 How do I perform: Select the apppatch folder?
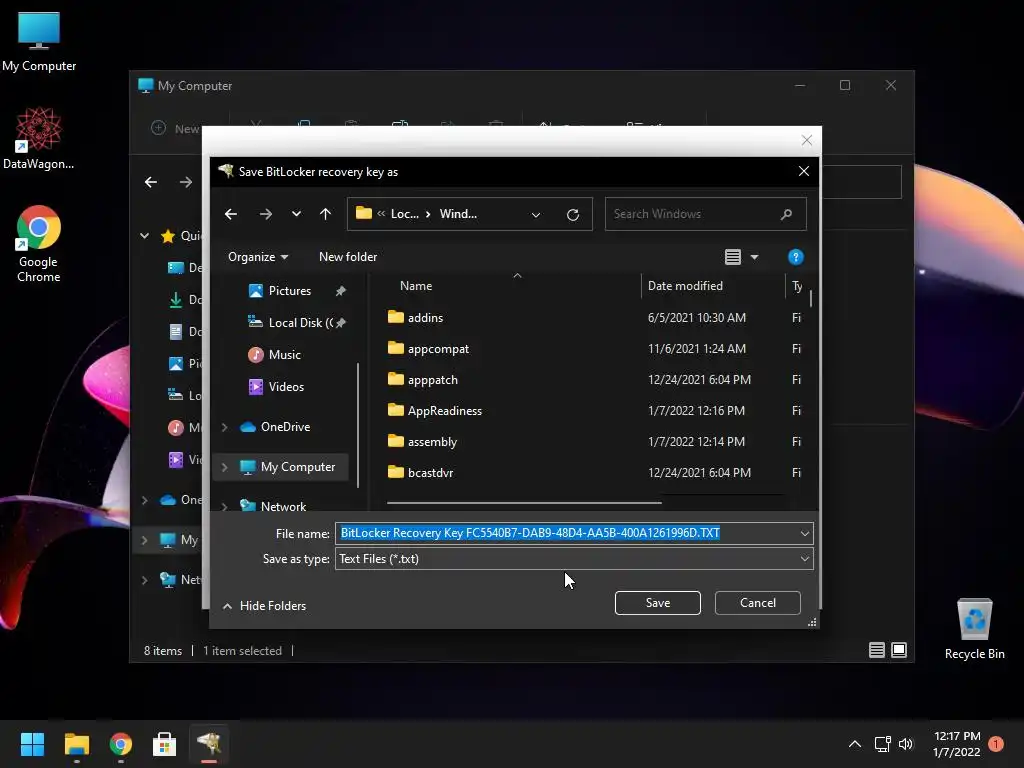point(432,380)
